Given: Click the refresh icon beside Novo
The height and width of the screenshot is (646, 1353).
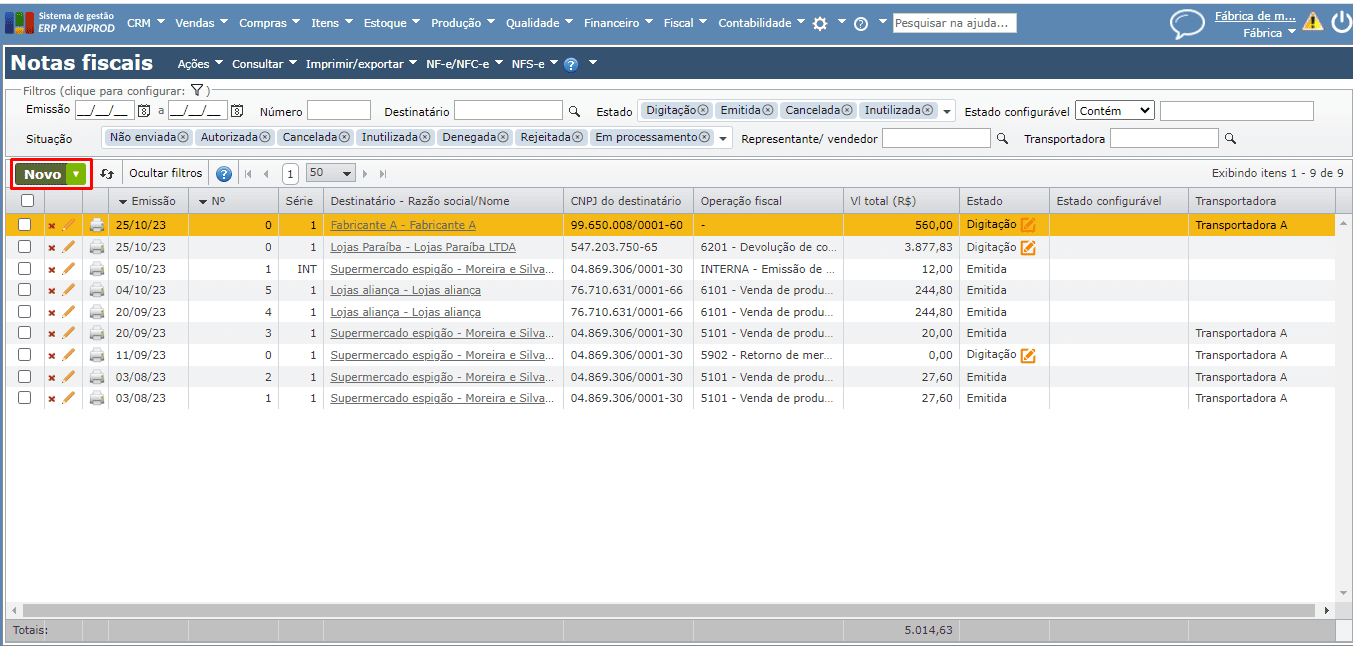Looking at the screenshot, I should point(108,174).
